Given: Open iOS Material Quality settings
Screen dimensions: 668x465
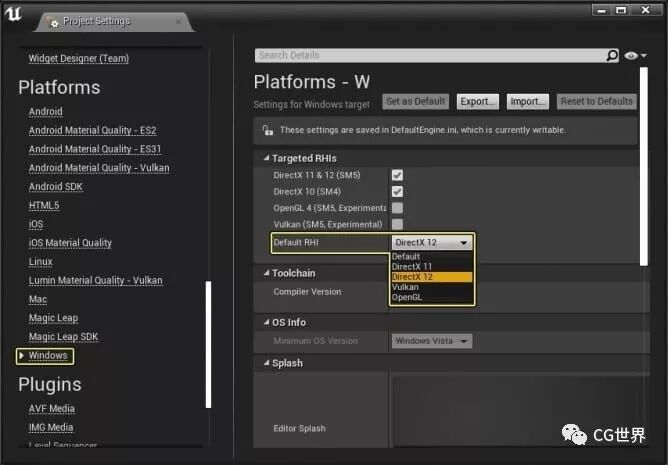Looking at the screenshot, I should click(x=70, y=243).
